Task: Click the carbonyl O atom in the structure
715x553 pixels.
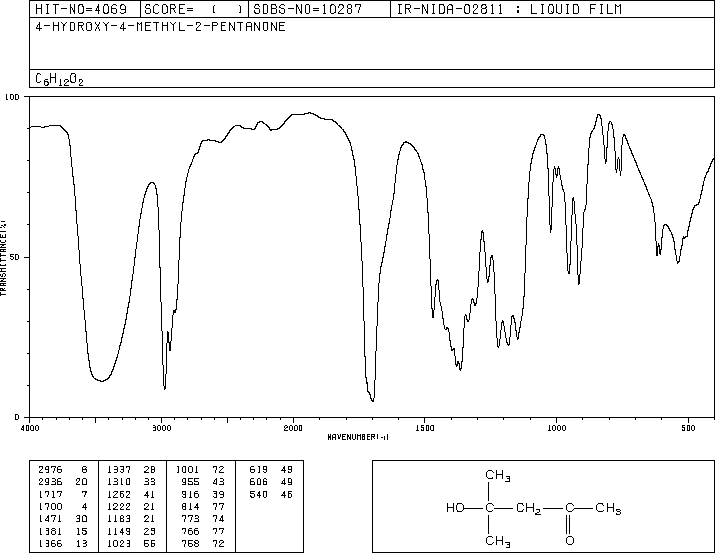Action: point(570,541)
